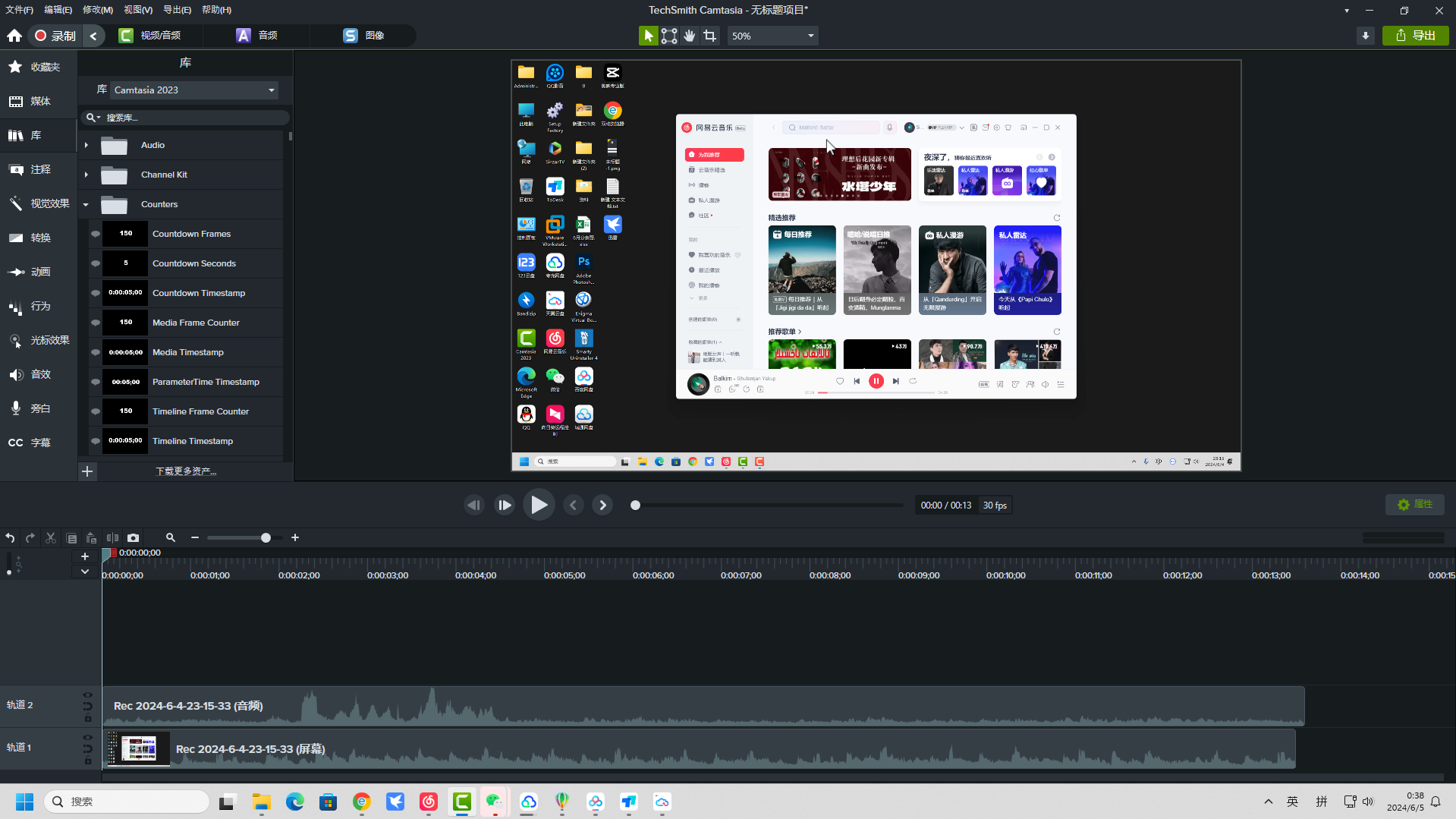Open the 行为 behaviors panel
Screen dimensions: 1456x819
[x=38, y=306]
